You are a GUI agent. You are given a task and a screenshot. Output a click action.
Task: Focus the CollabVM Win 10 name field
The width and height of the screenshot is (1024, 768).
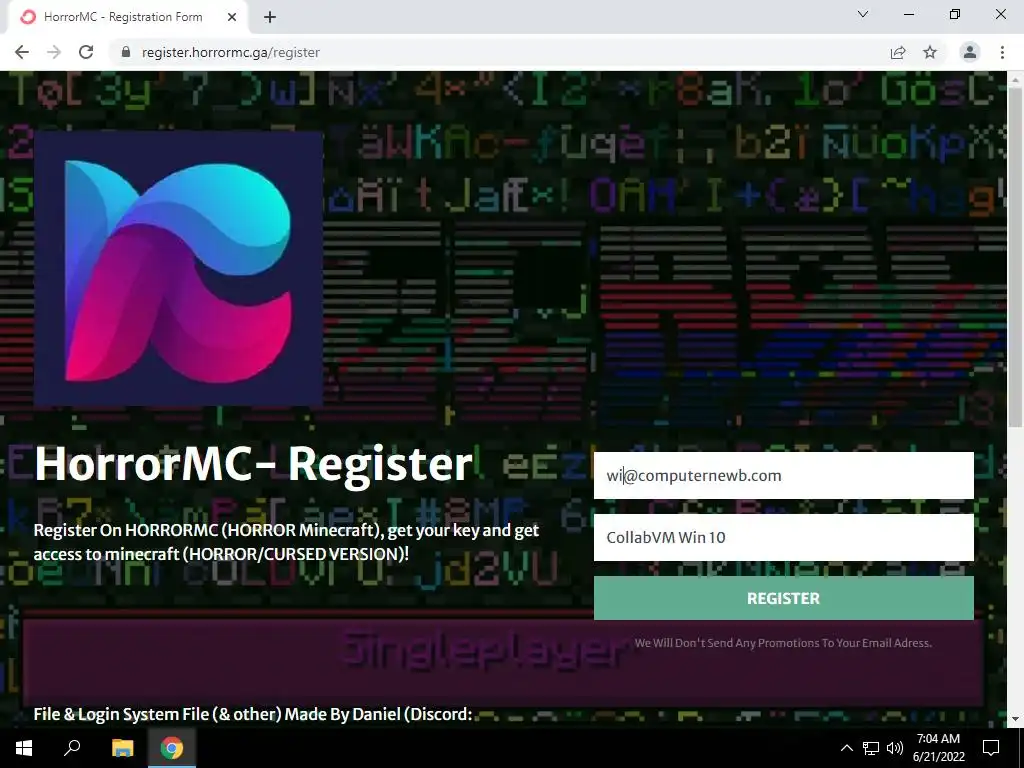pyautogui.click(x=784, y=537)
